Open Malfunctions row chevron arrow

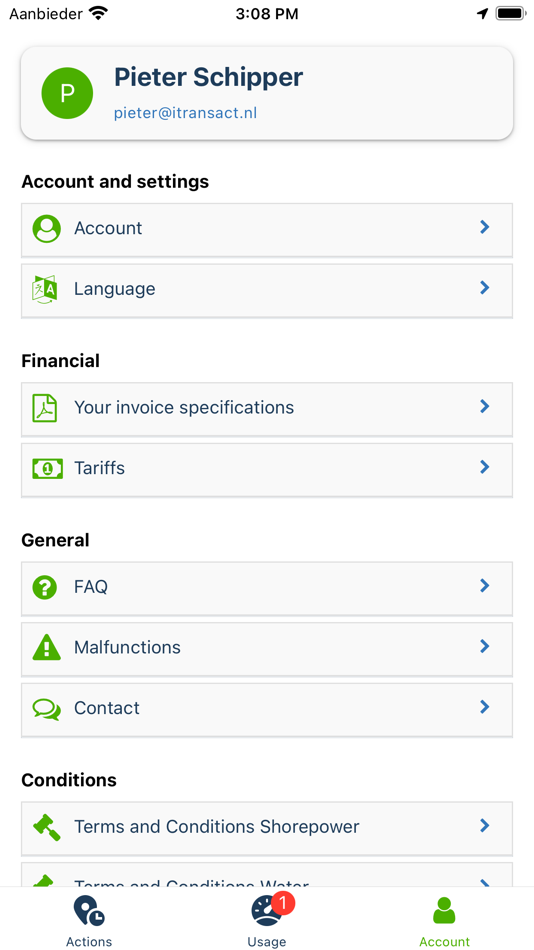[484, 646]
